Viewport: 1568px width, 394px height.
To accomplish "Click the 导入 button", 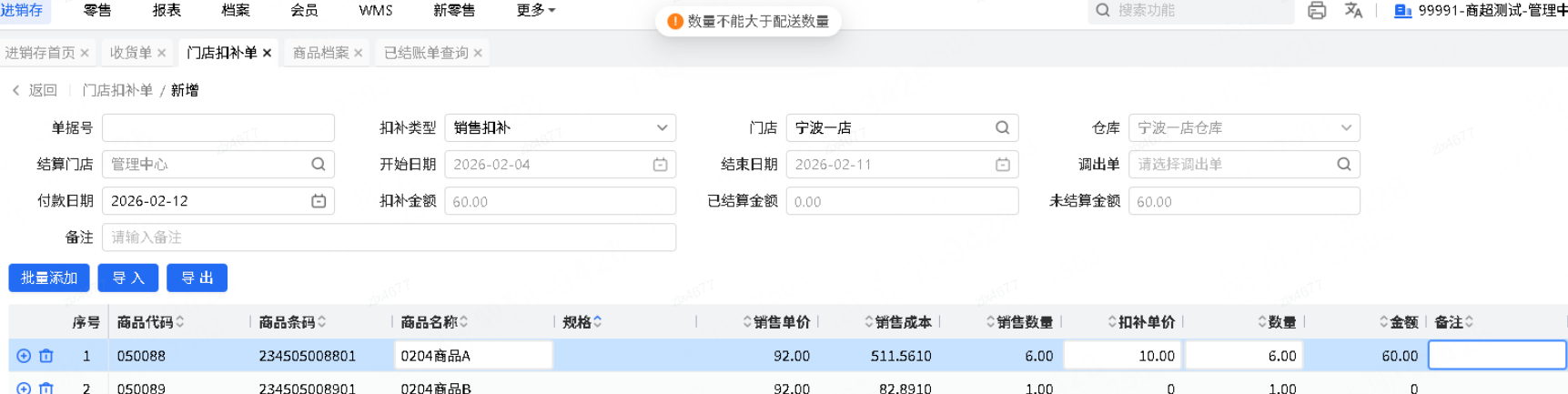I will (x=128, y=278).
